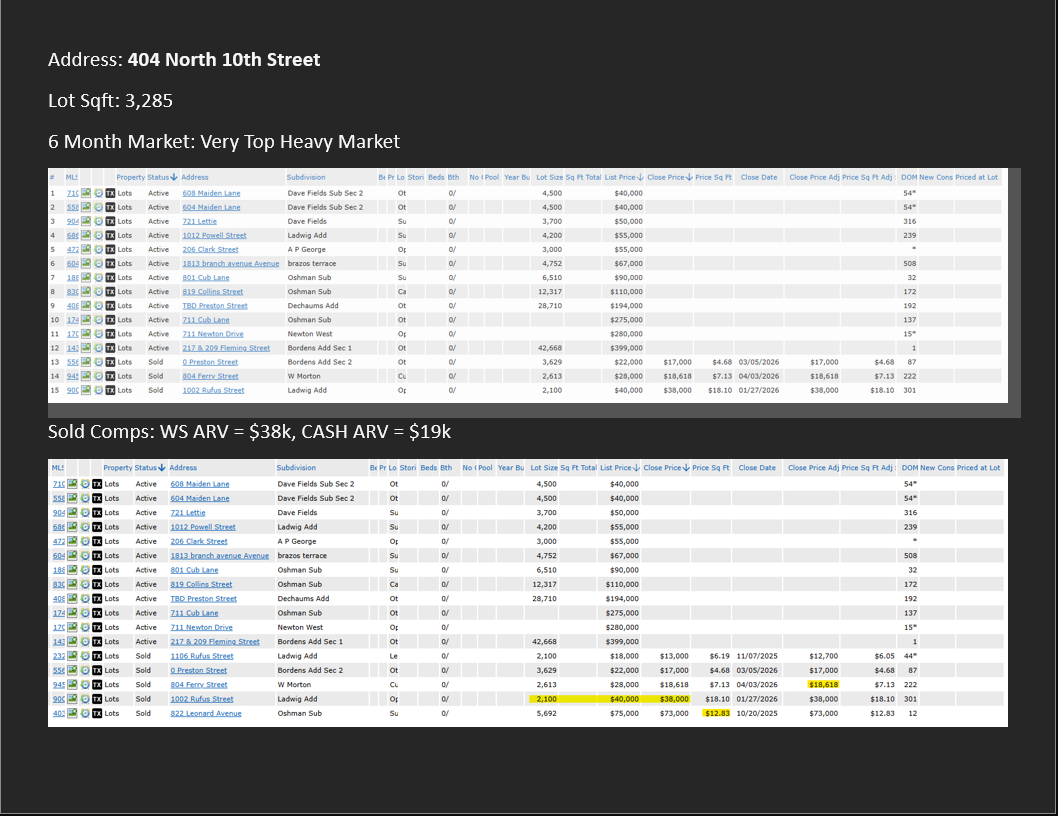Sort by List Price column in 6 Month Market table

[x=623, y=178]
